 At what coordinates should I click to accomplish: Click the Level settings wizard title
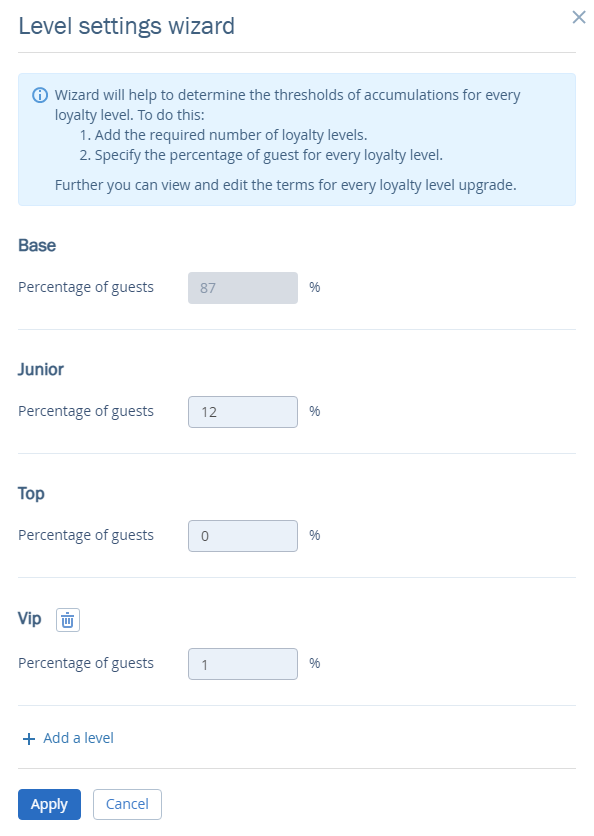(x=126, y=26)
